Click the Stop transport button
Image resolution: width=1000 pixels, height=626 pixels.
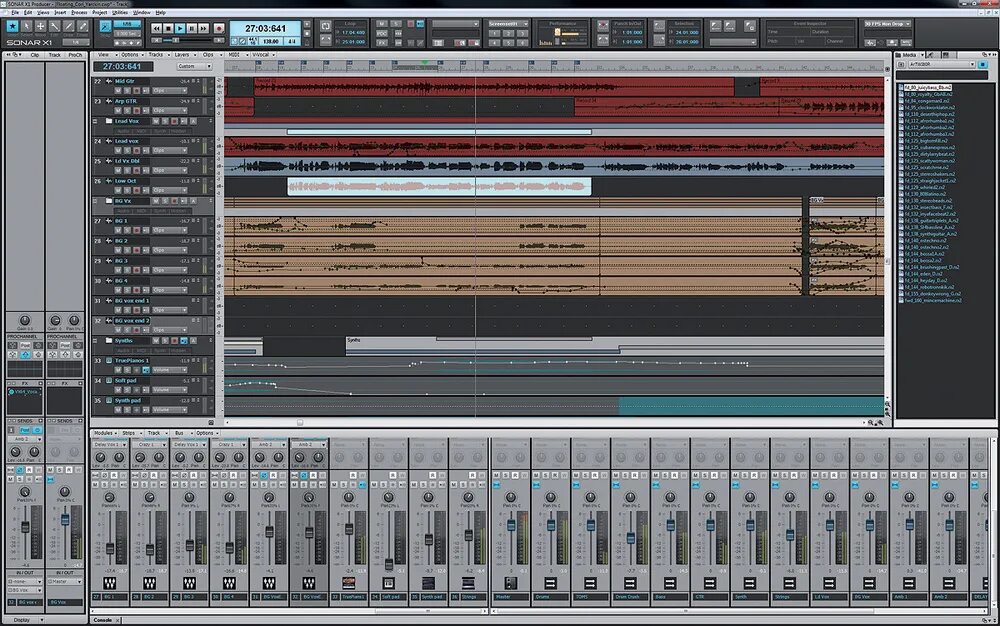(168, 29)
